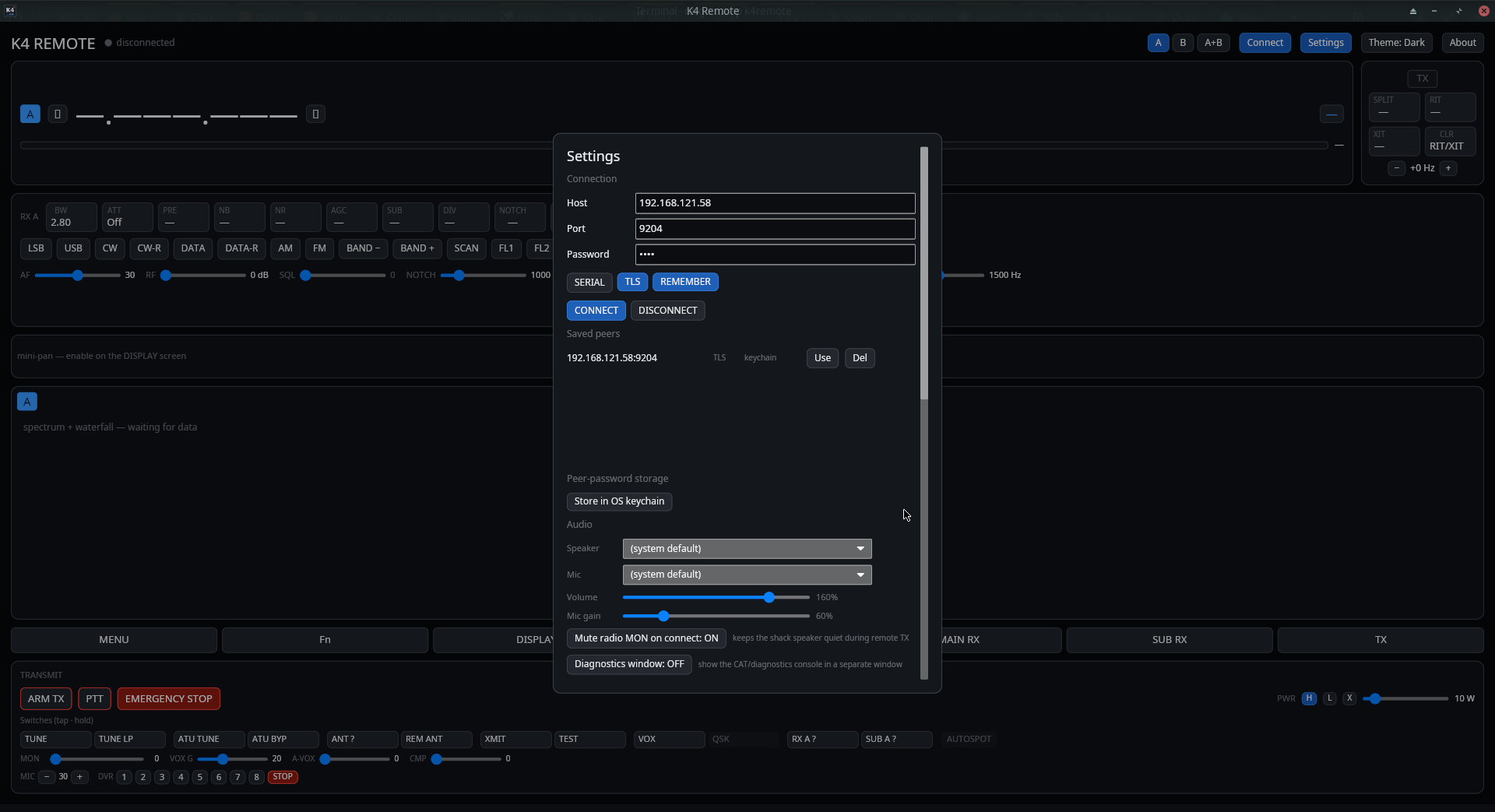This screenshot has height=812, width=1495.
Task: Arm transmit with ARM TX
Action: click(x=46, y=699)
